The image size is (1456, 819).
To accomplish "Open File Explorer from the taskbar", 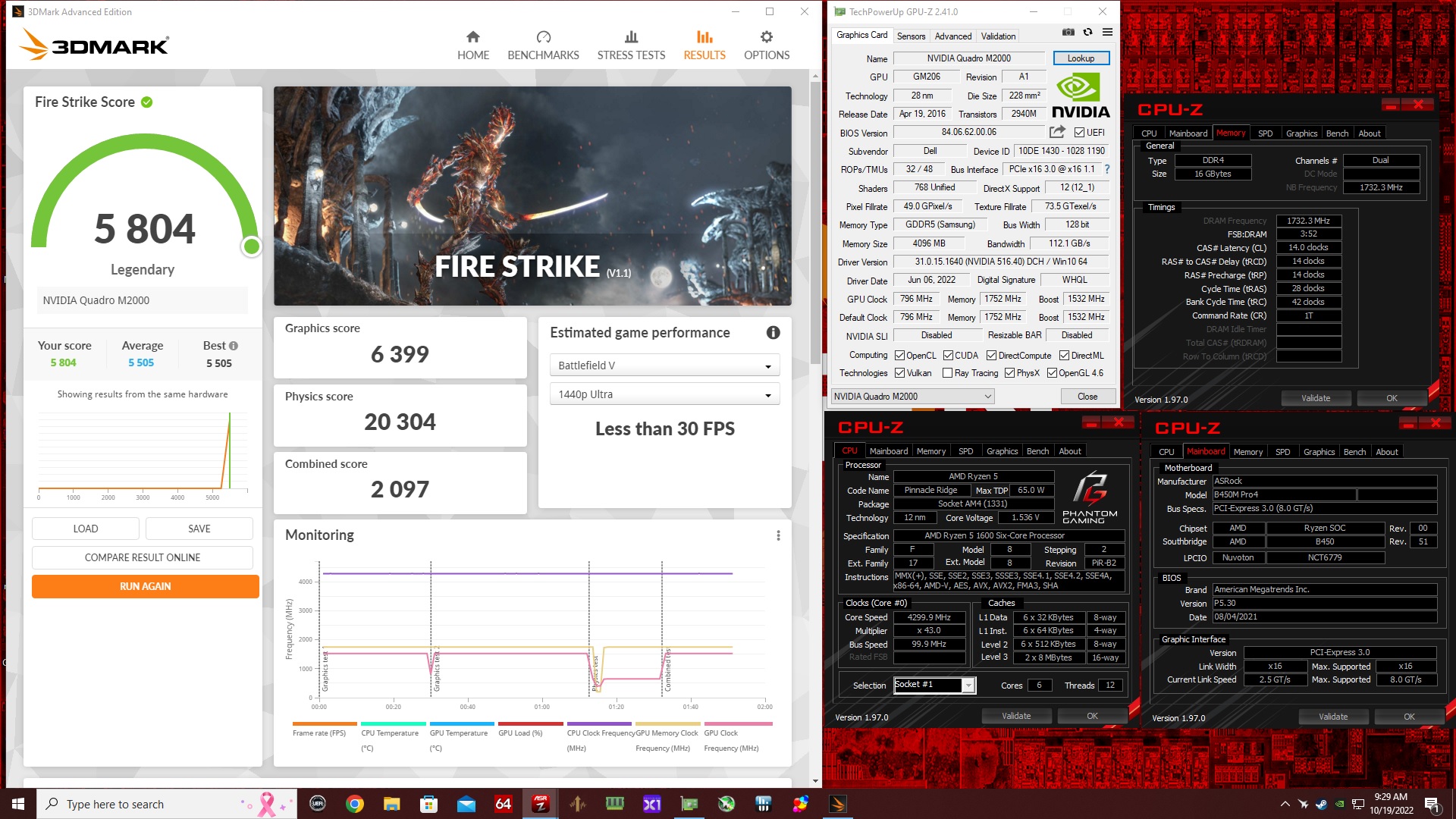I will pos(391,804).
